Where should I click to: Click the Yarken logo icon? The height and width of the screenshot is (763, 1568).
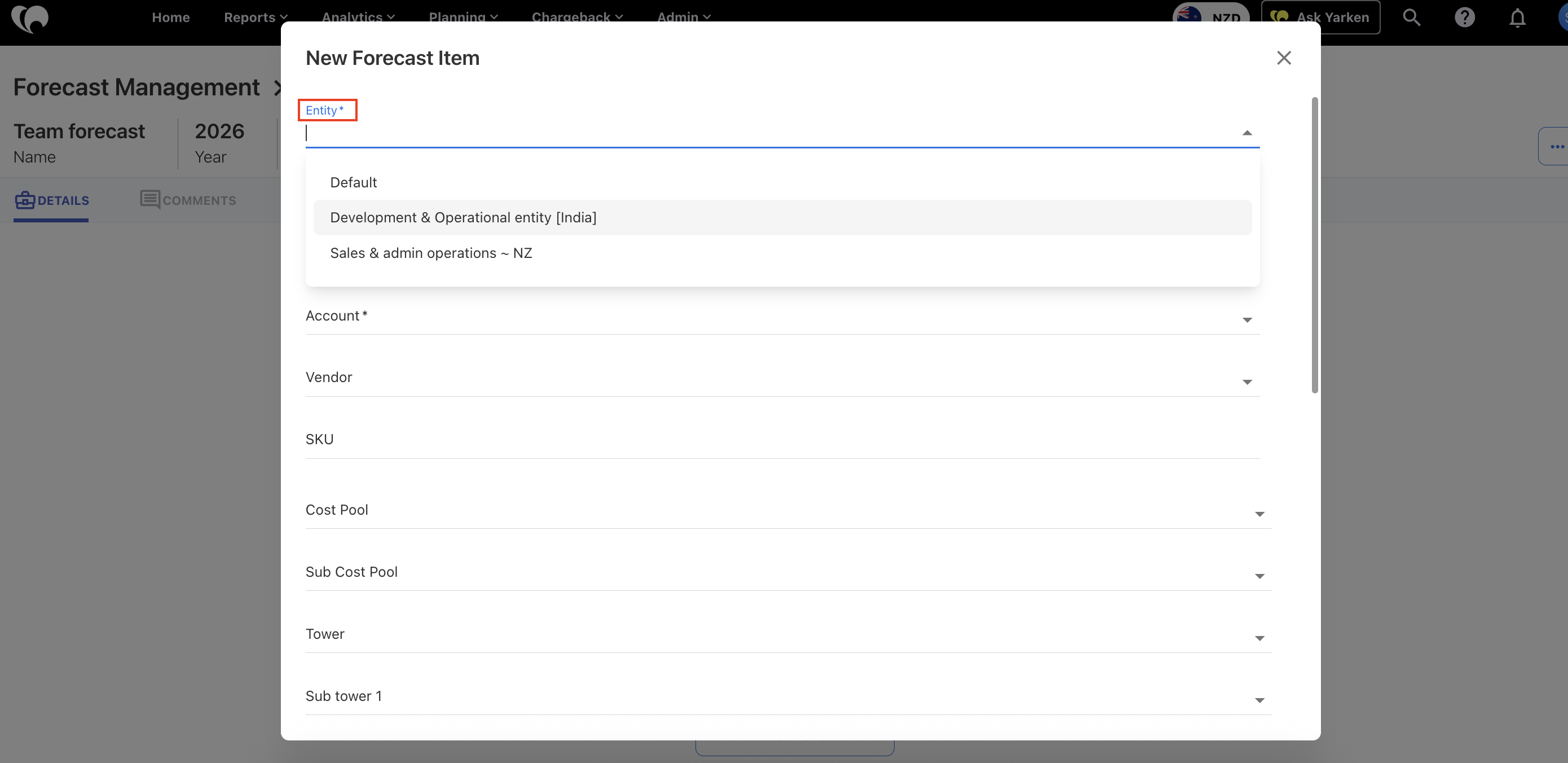(29, 18)
